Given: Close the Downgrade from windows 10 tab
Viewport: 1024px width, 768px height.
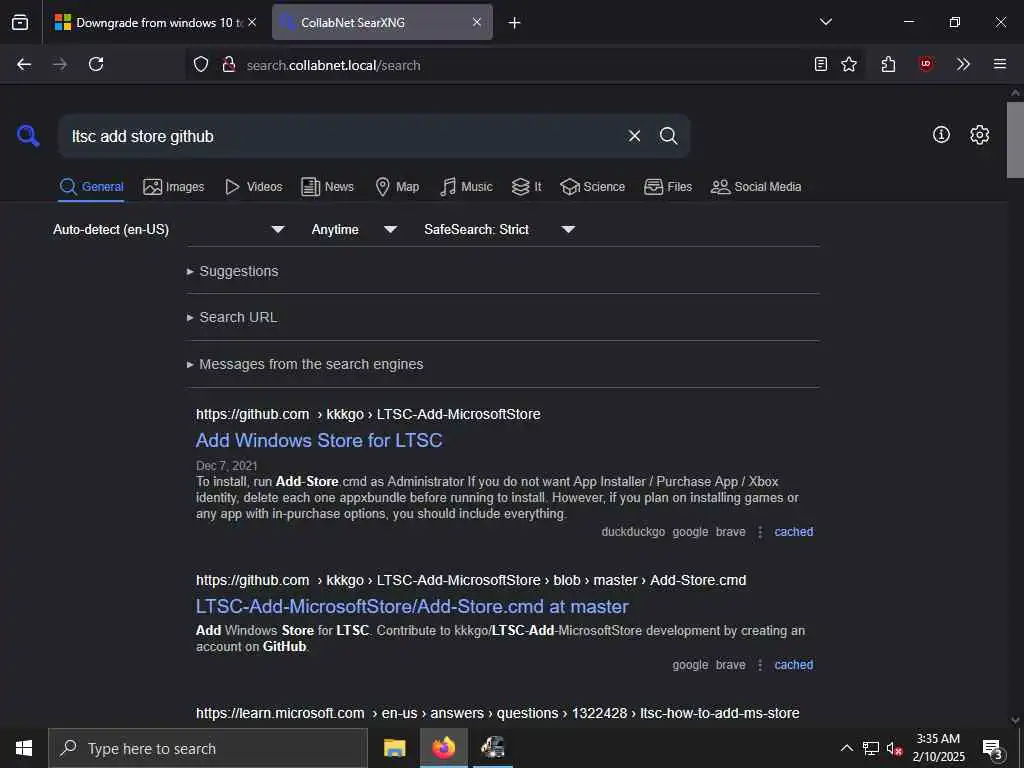Looking at the screenshot, I should click(x=252, y=22).
